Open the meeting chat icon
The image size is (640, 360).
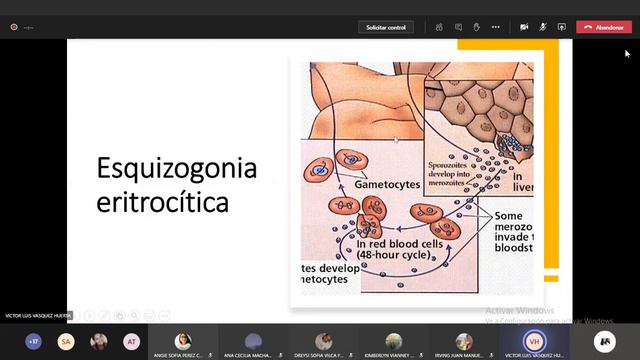458,27
